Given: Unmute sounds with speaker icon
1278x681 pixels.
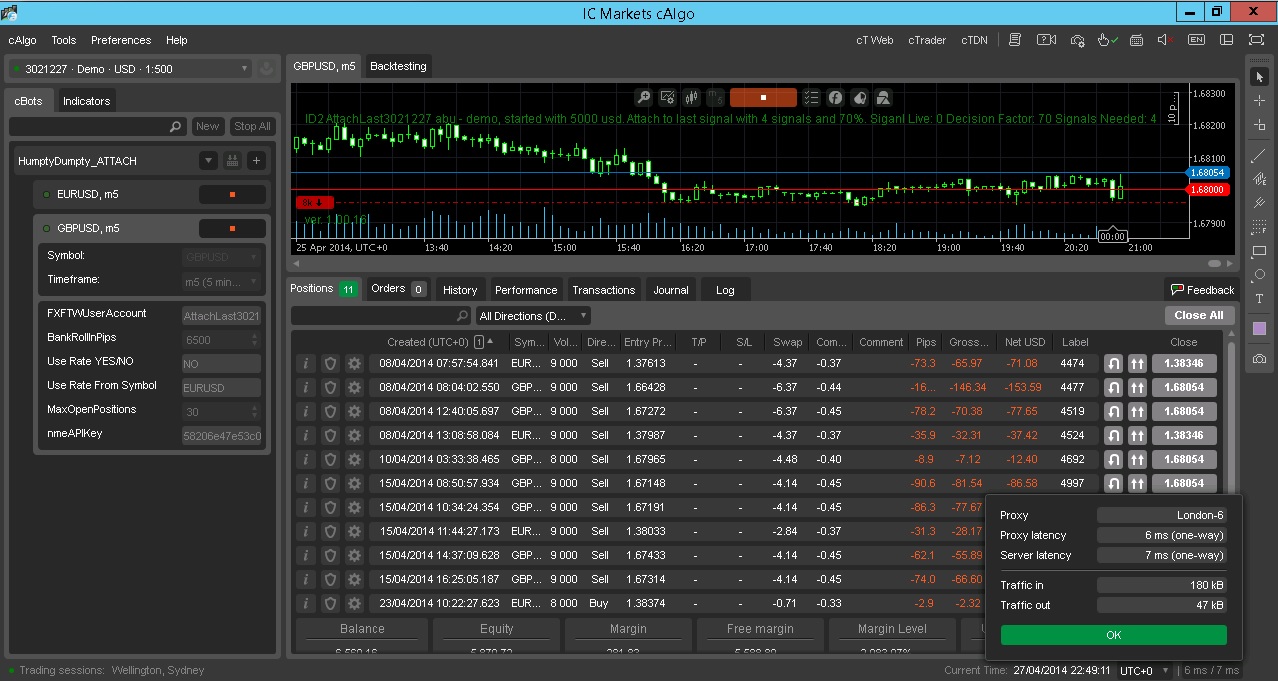Looking at the screenshot, I should click(1167, 40).
